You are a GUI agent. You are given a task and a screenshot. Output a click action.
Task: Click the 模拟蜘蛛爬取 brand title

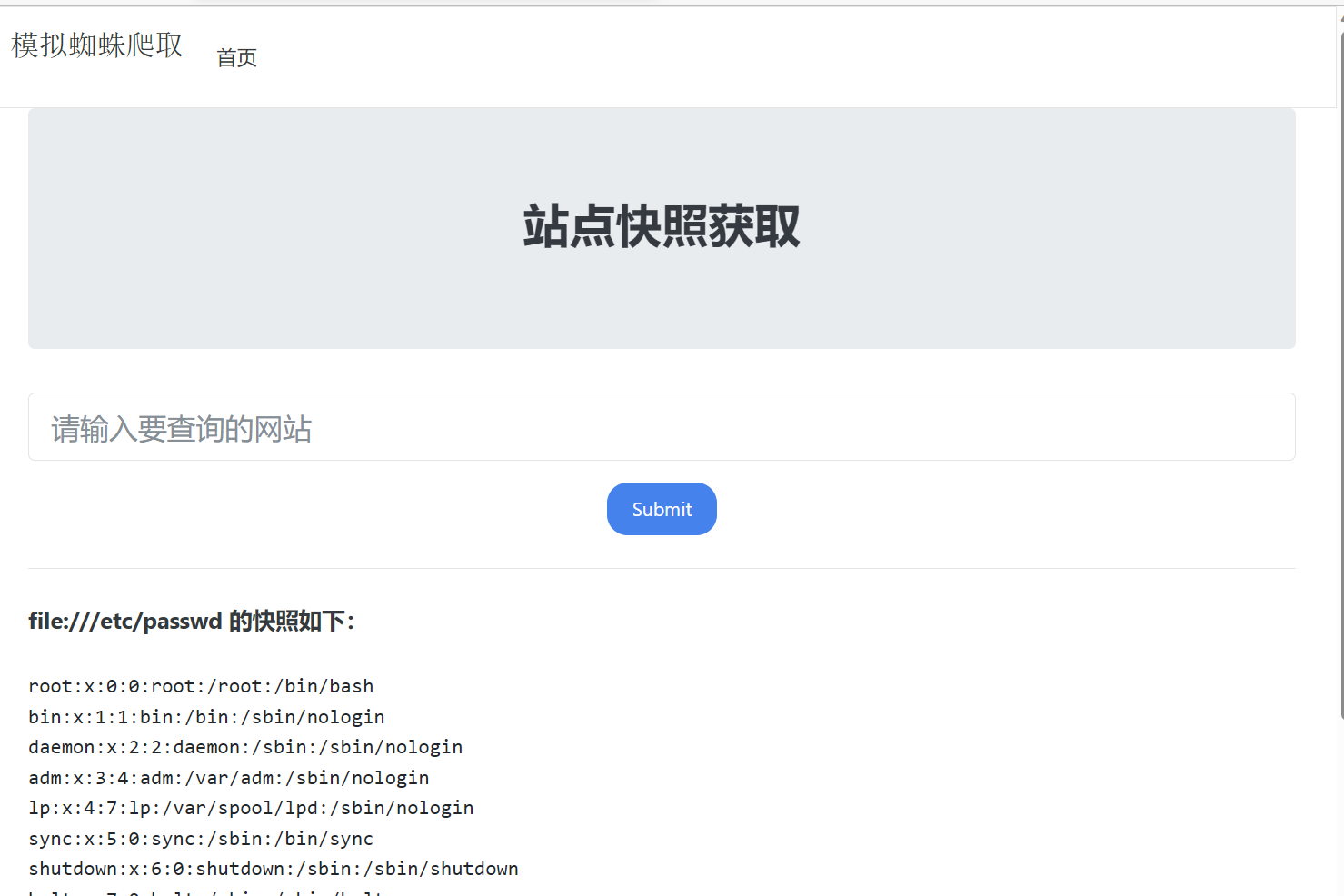click(97, 45)
